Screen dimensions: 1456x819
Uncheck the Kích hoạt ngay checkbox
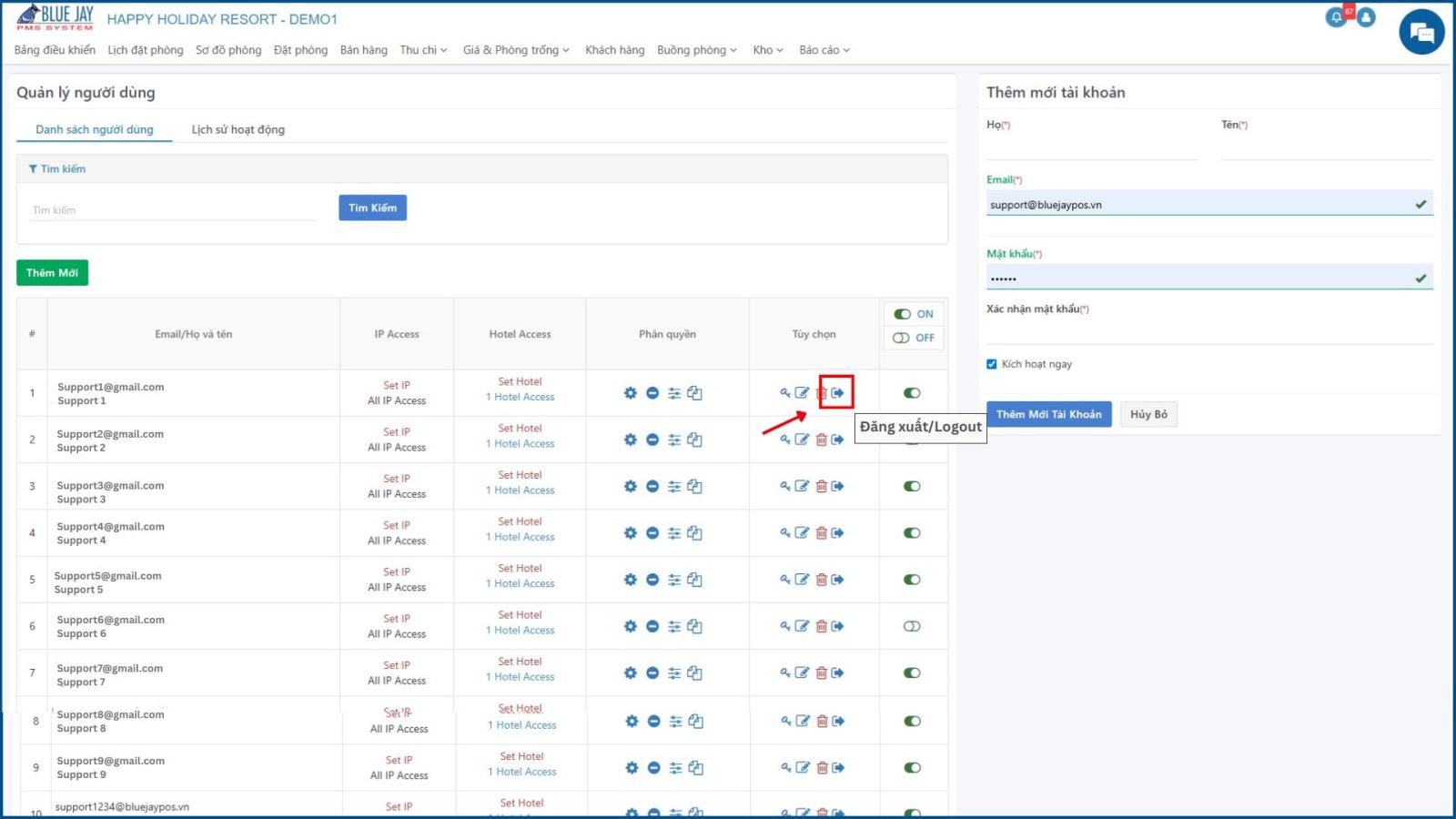point(992,364)
